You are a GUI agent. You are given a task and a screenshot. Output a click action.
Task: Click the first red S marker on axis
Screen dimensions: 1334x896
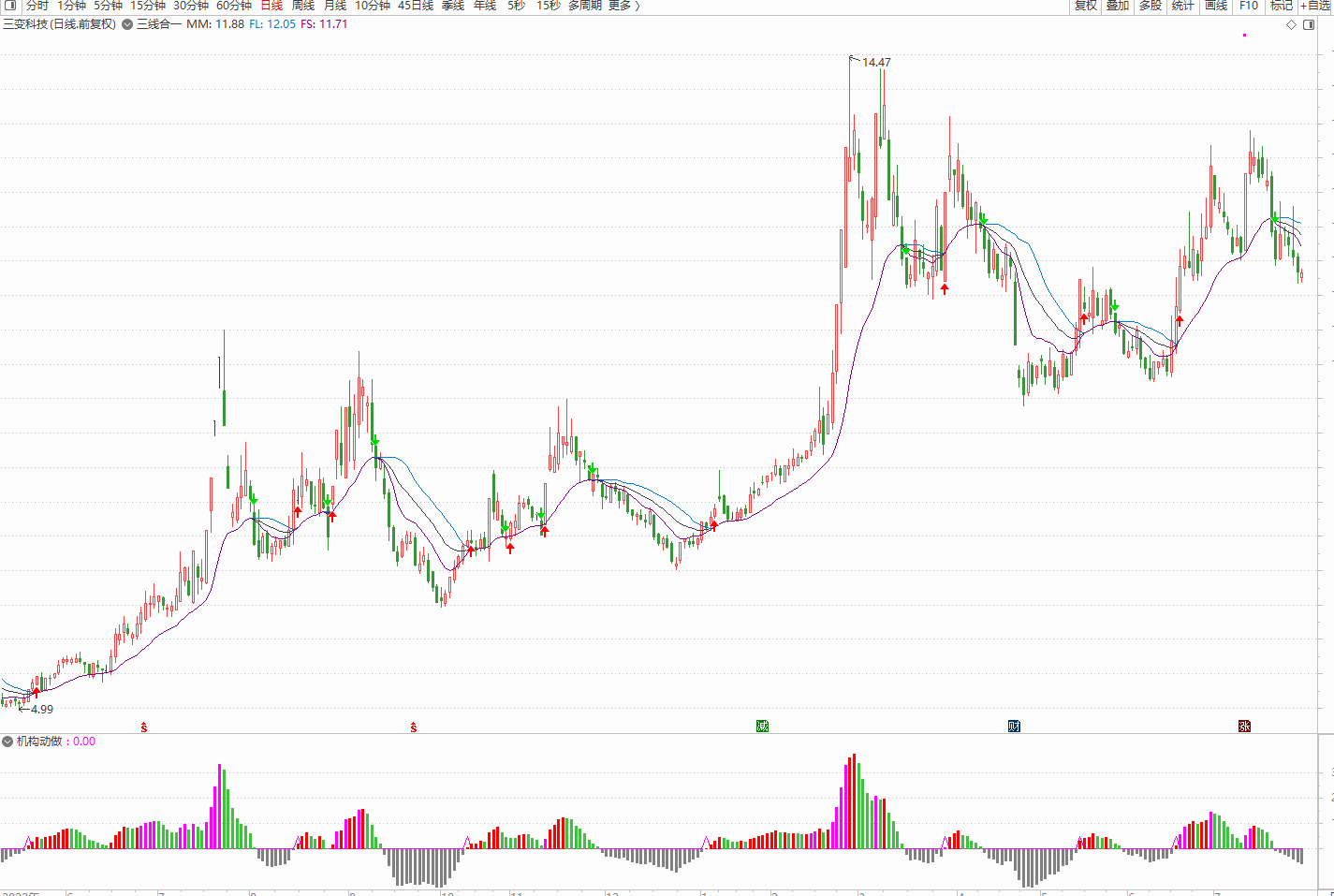coord(144,727)
